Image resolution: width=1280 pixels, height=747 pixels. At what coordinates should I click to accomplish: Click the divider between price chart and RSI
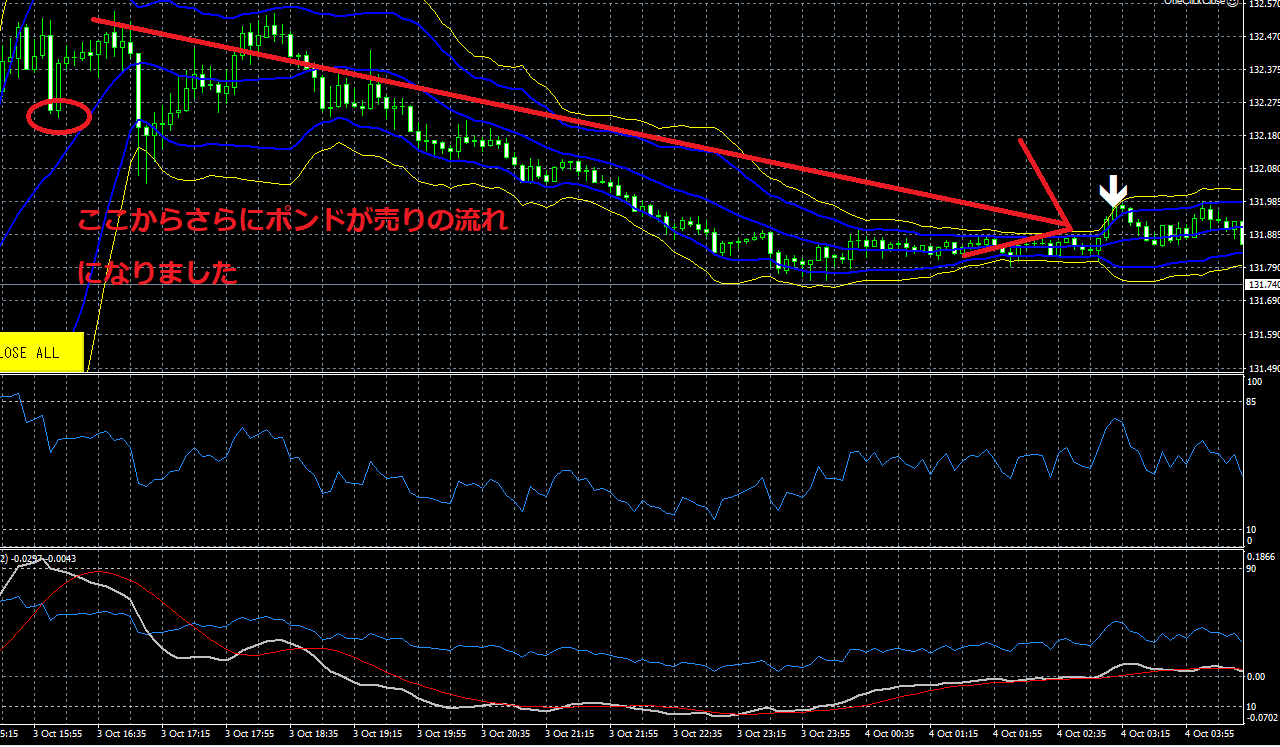[620, 374]
